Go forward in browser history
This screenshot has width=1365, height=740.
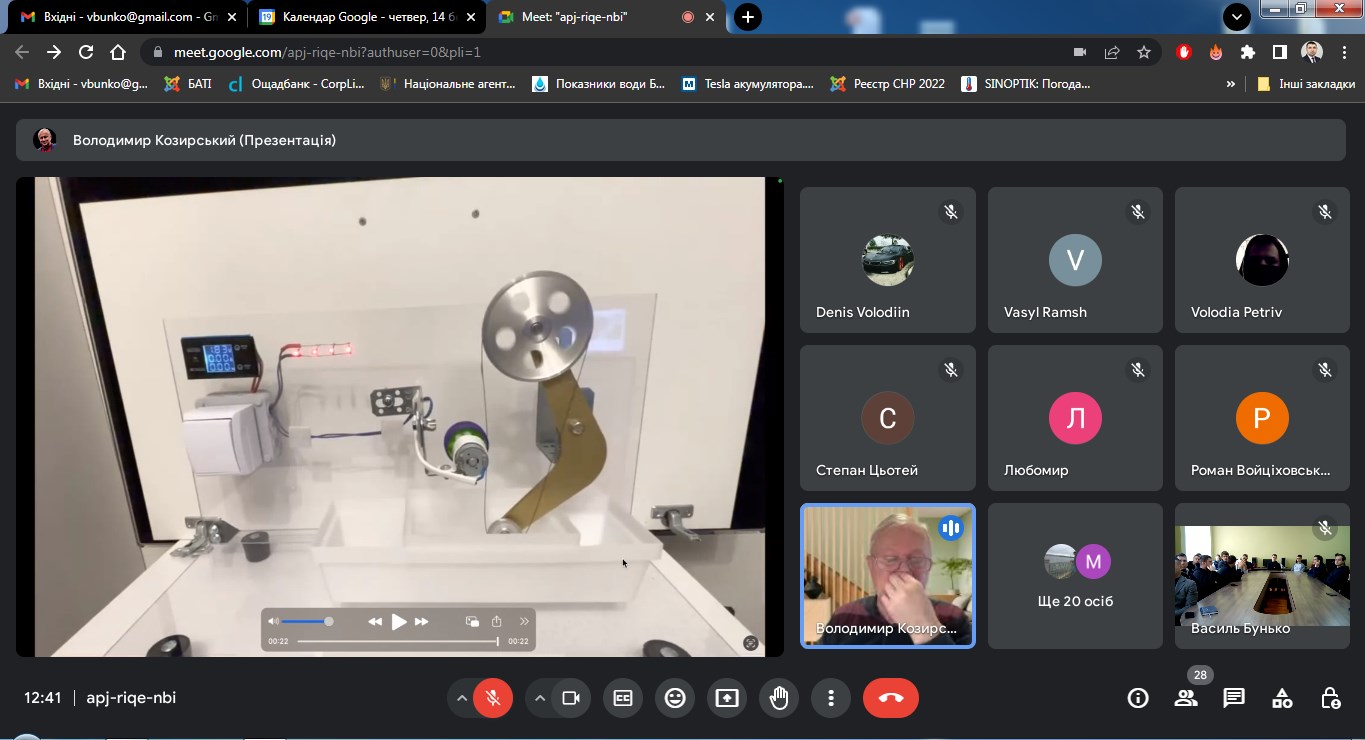[54, 52]
